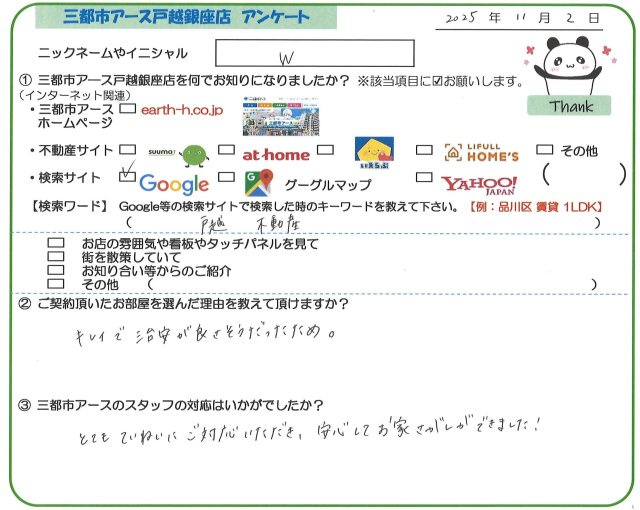Click the nickname box containing W
Image resolution: width=640 pixels, height=510 pixels.
315,53
